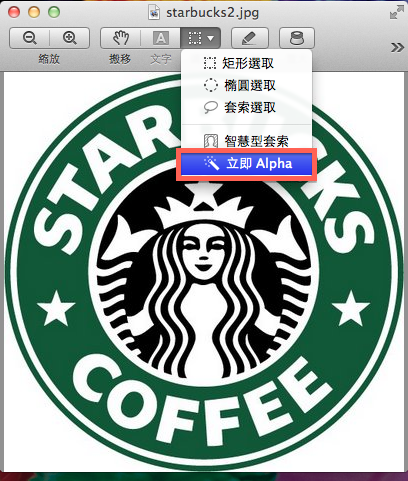This screenshot has height=481, width=408.
Task: Click the starbucks2.jpg title file icon
Action: (154, 13)
